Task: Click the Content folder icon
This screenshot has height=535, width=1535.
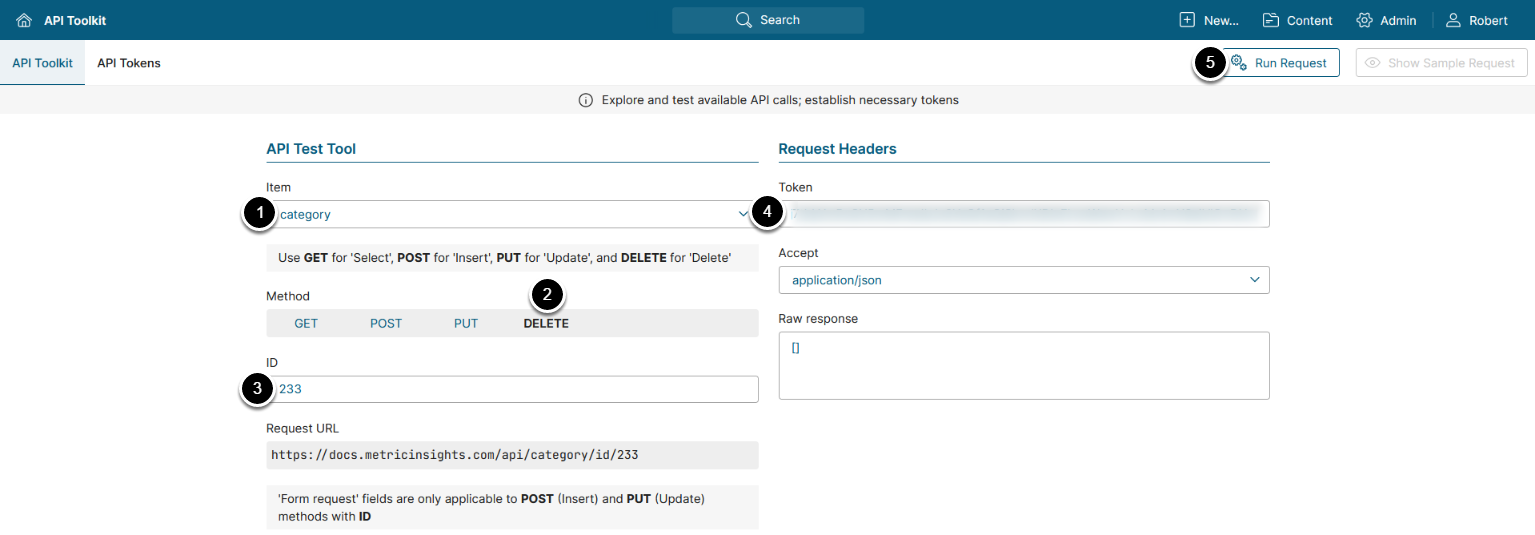Action: [x=1271, y=20]
